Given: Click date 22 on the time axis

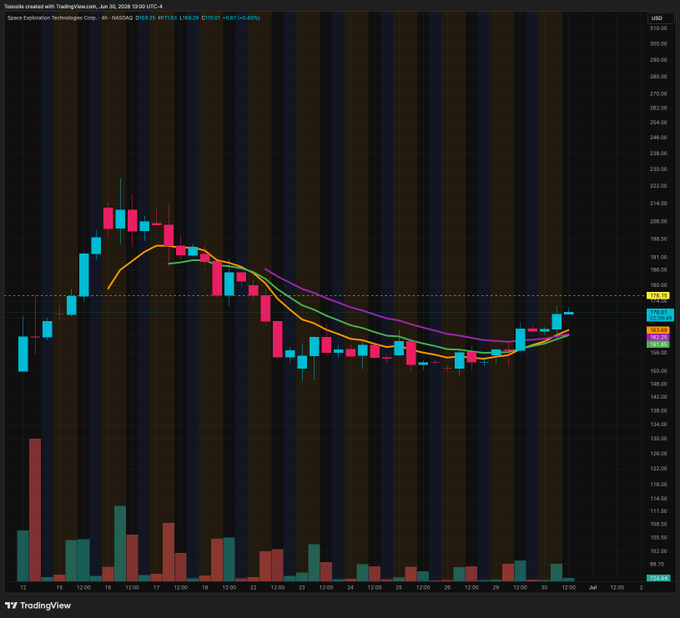Looking at the screenshot, I should tap(253, 588).
